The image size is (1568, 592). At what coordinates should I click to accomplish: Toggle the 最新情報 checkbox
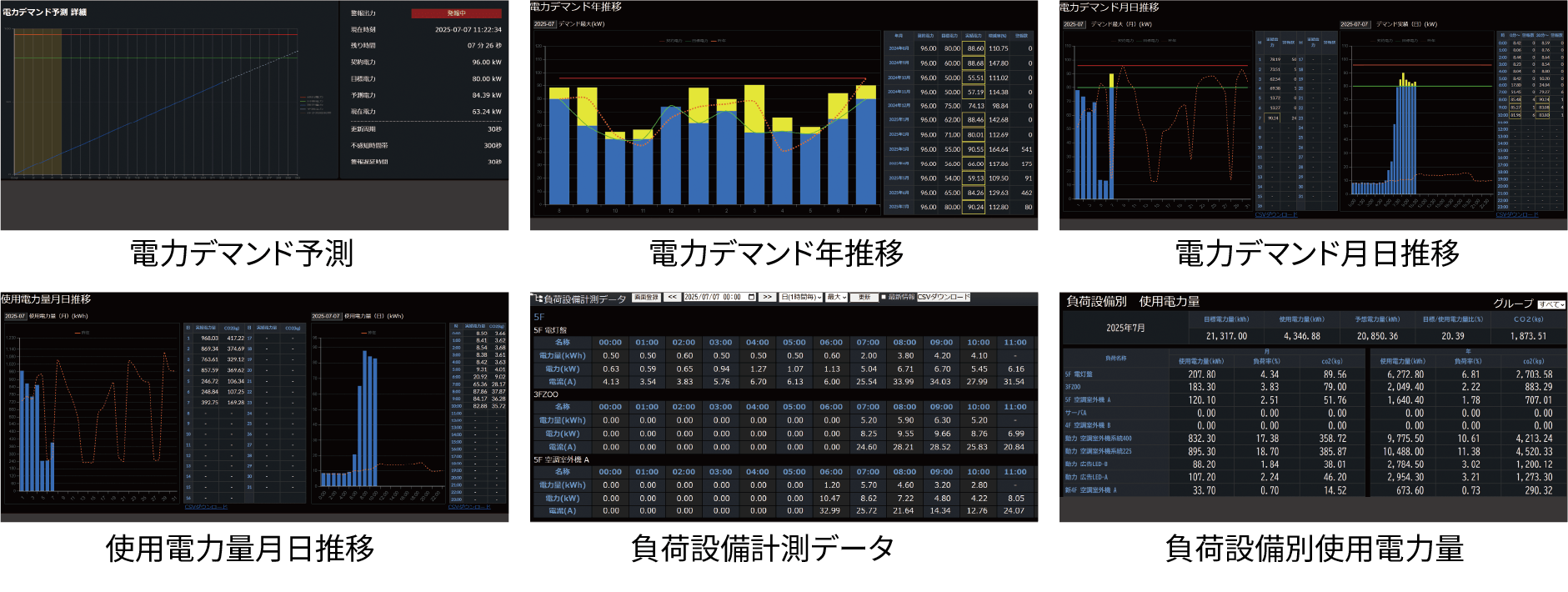point(884,298)
